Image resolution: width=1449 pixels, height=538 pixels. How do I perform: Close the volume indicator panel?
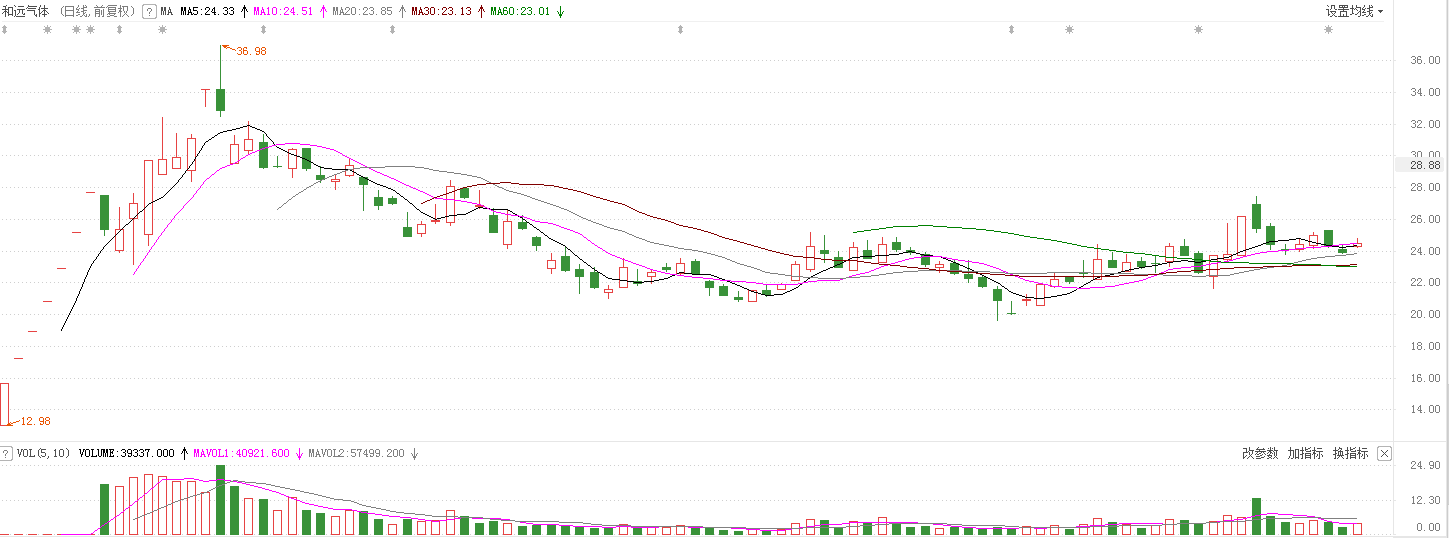coord(1384,454)
